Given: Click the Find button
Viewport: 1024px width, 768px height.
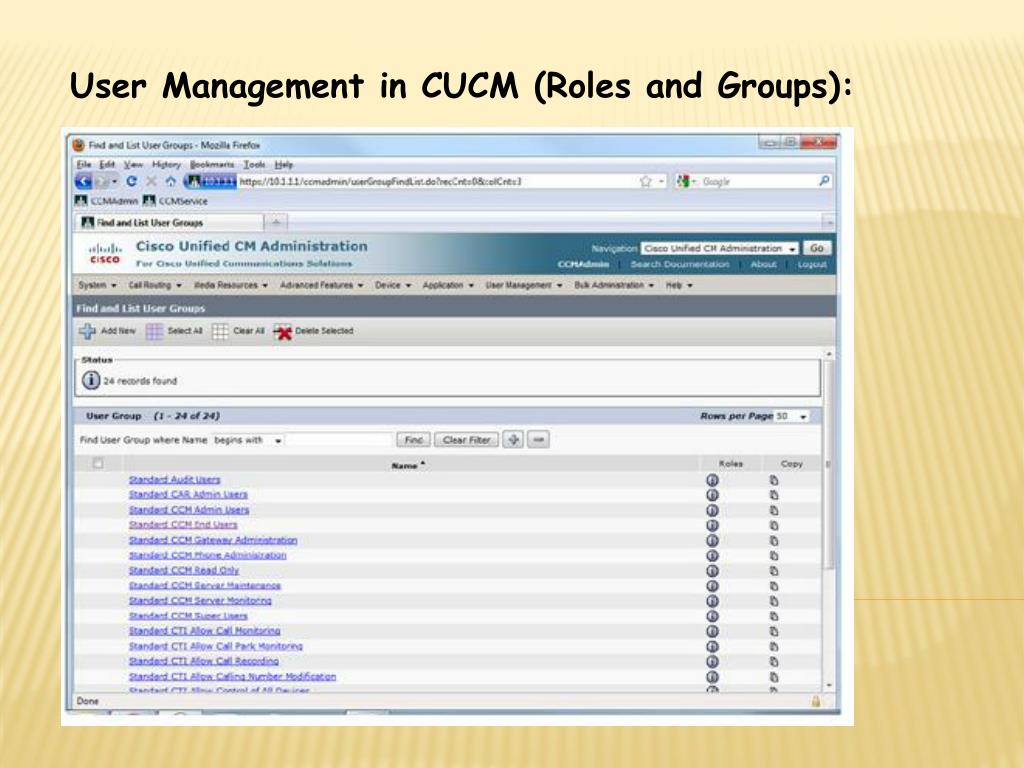Looking at the screenshot, I should coord(413,440).
